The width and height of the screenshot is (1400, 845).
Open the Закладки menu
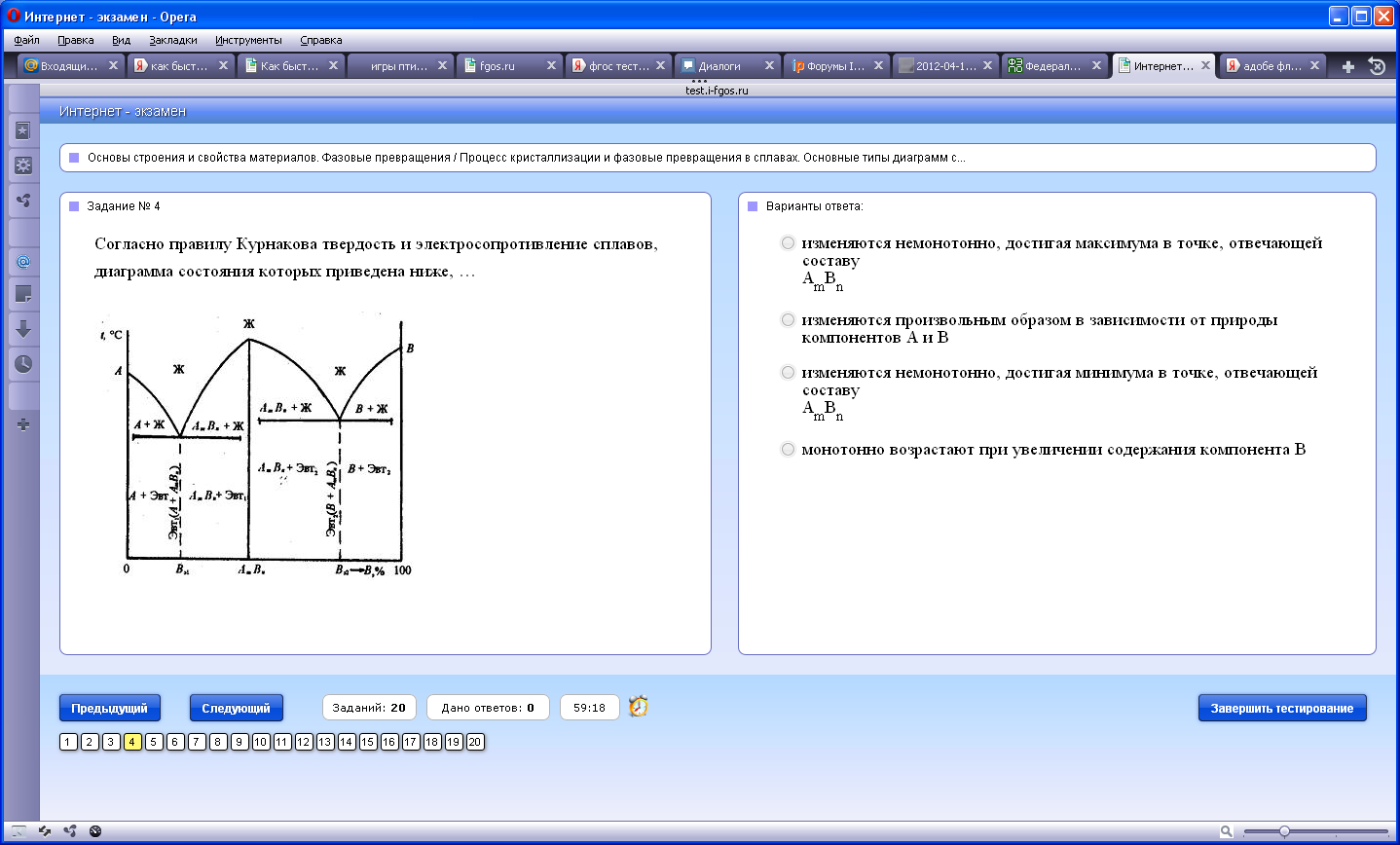[x=173, y=40]
